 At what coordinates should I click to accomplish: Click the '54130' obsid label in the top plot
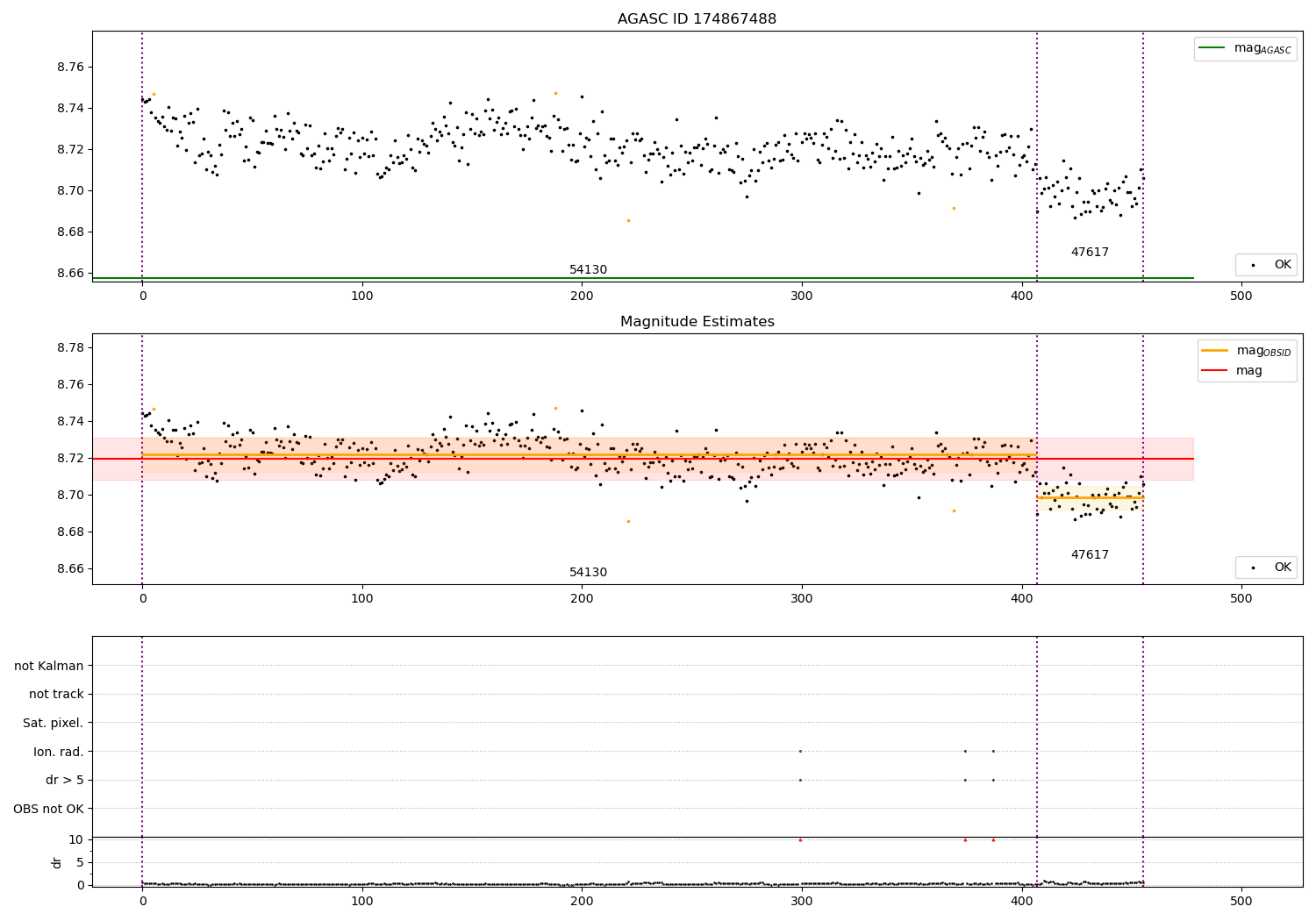pos(588,270)
